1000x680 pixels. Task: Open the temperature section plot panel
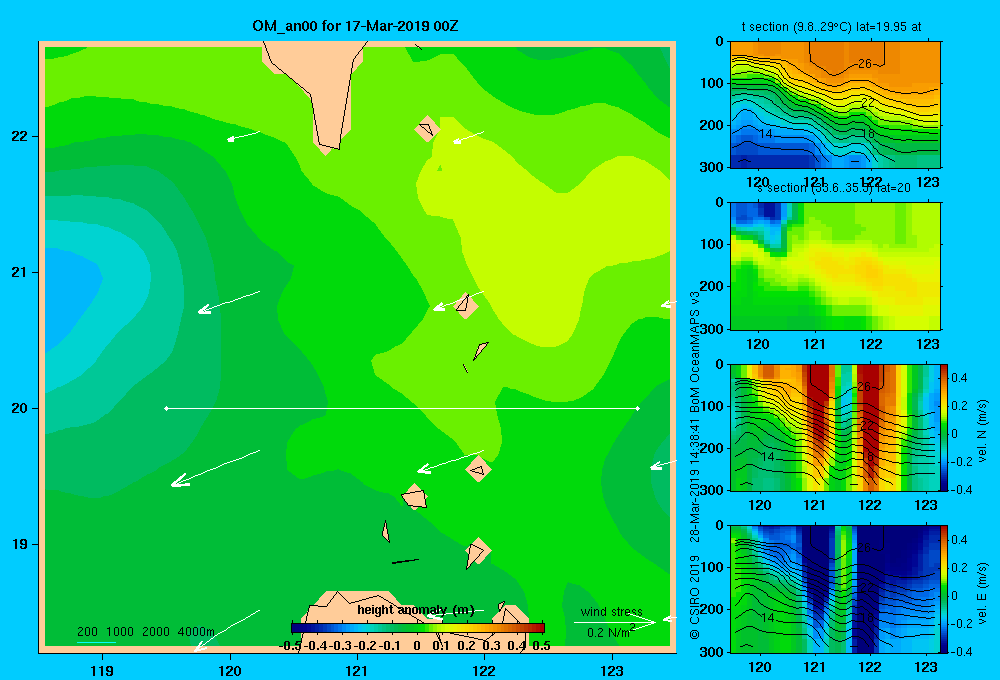point(835,105)
